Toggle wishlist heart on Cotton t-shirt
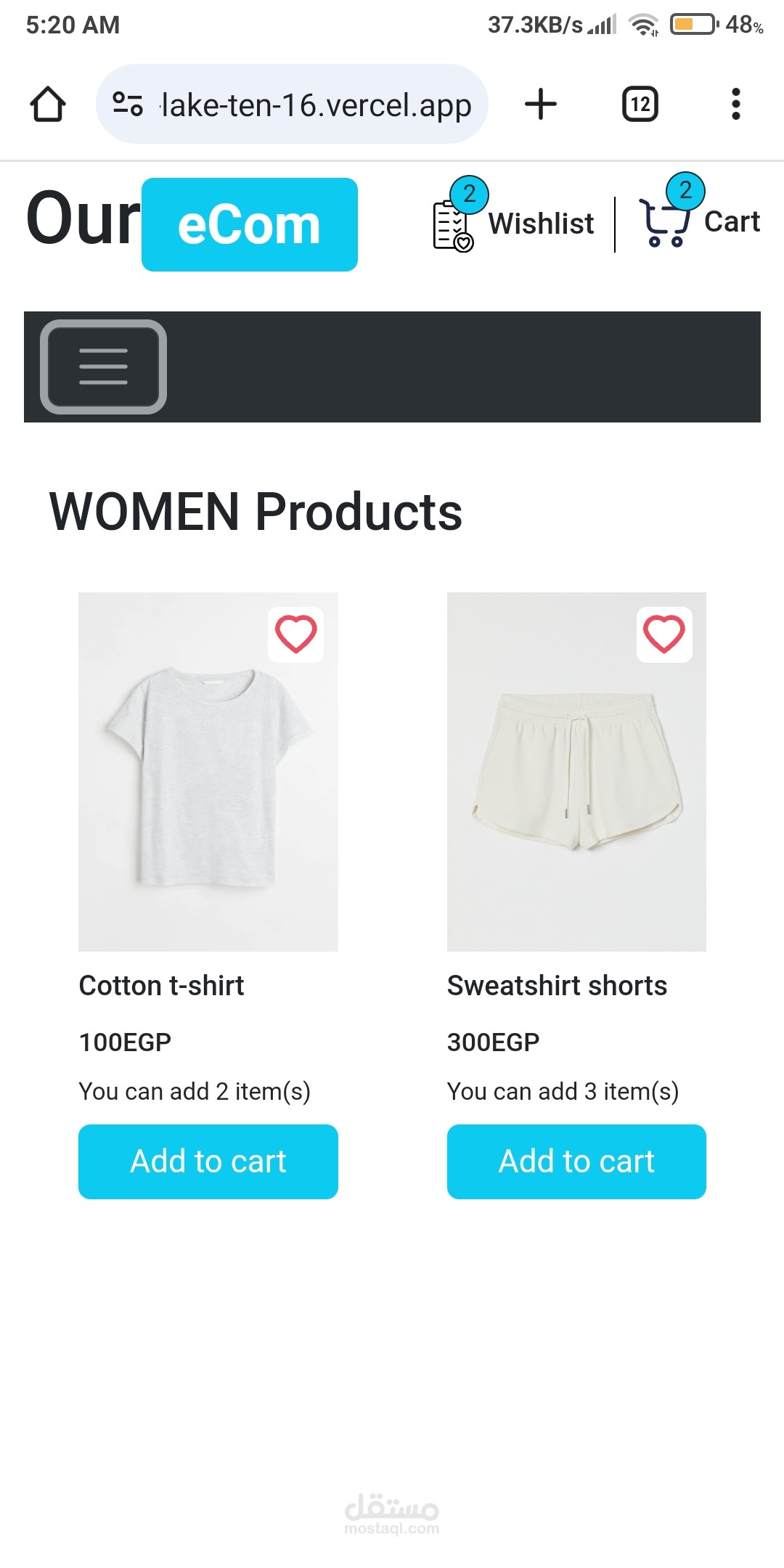The image size is (784, 1568). point(296,634)
